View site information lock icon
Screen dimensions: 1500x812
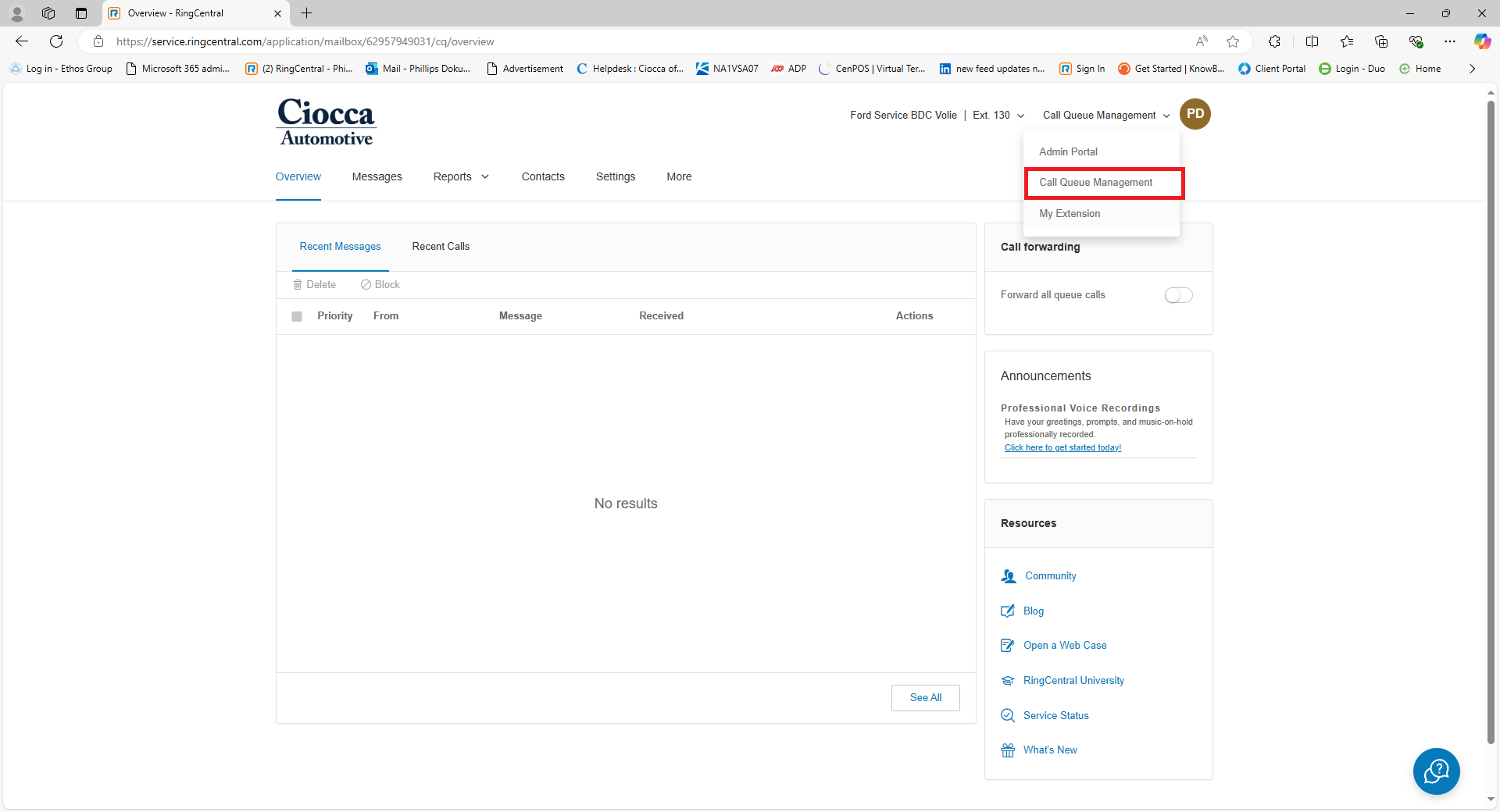(x=98, y=41)
